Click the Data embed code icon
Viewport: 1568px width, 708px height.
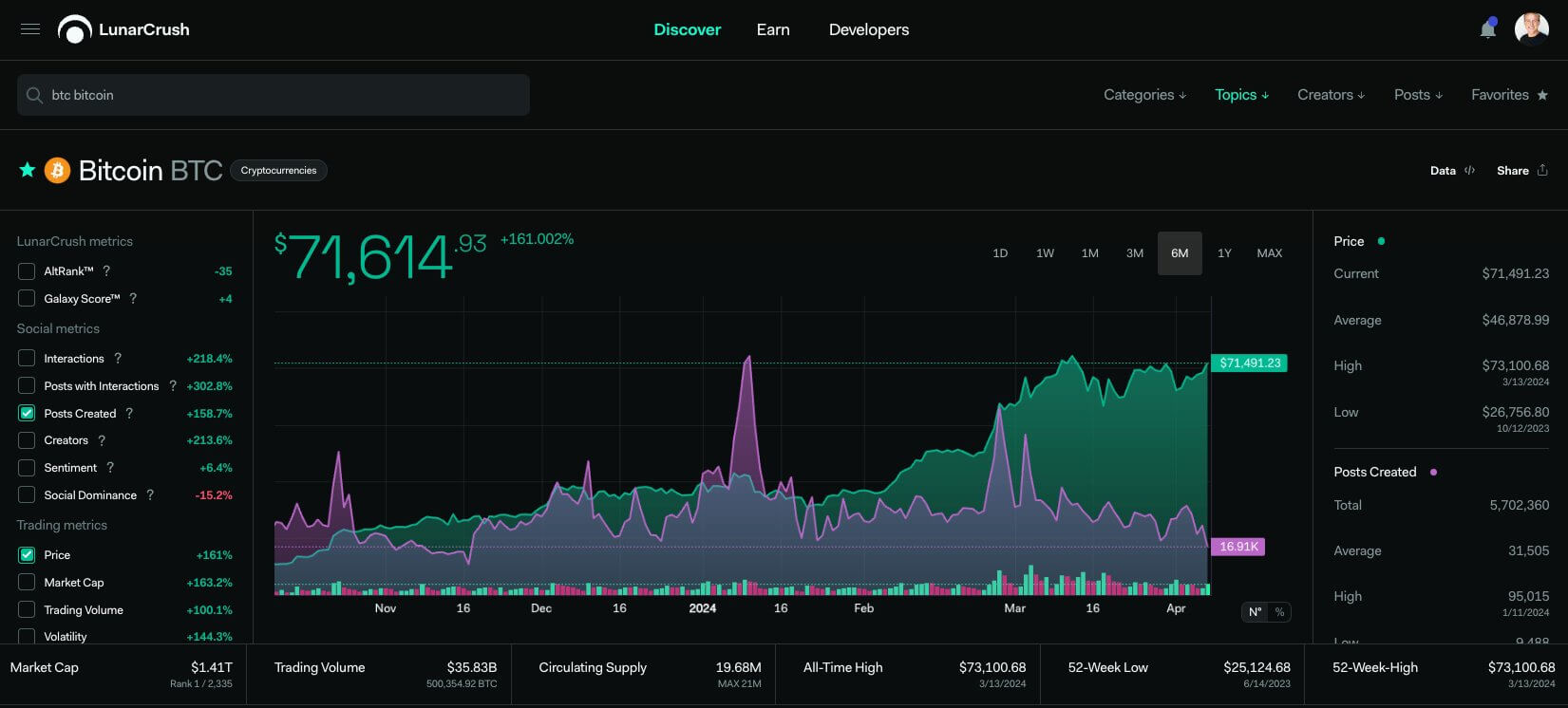coord(1469,171)
